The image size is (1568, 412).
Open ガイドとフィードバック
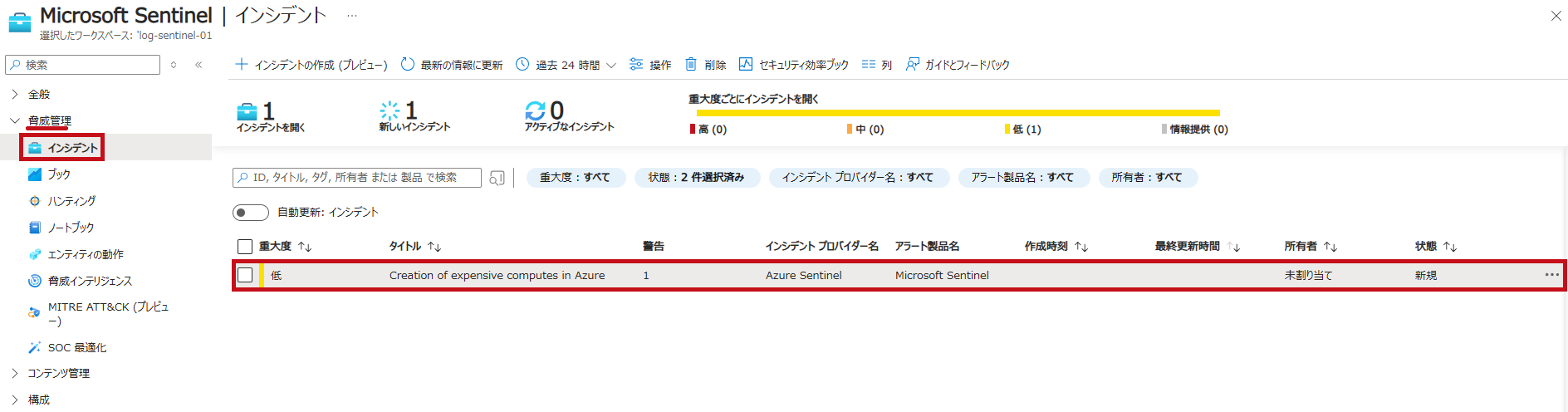958,65
